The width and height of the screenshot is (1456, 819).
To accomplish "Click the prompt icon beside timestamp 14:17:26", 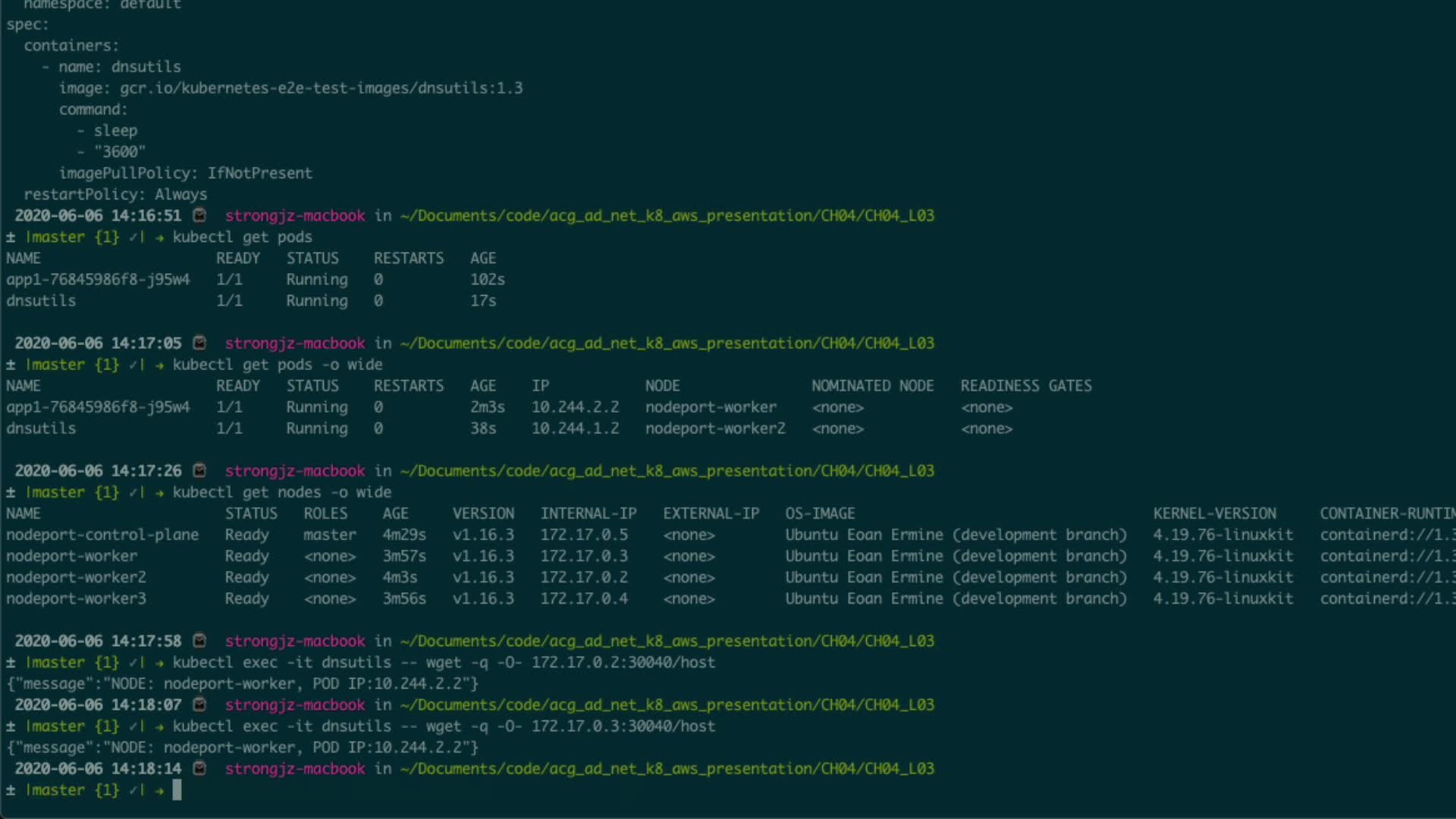I will (x=199, y=470).
